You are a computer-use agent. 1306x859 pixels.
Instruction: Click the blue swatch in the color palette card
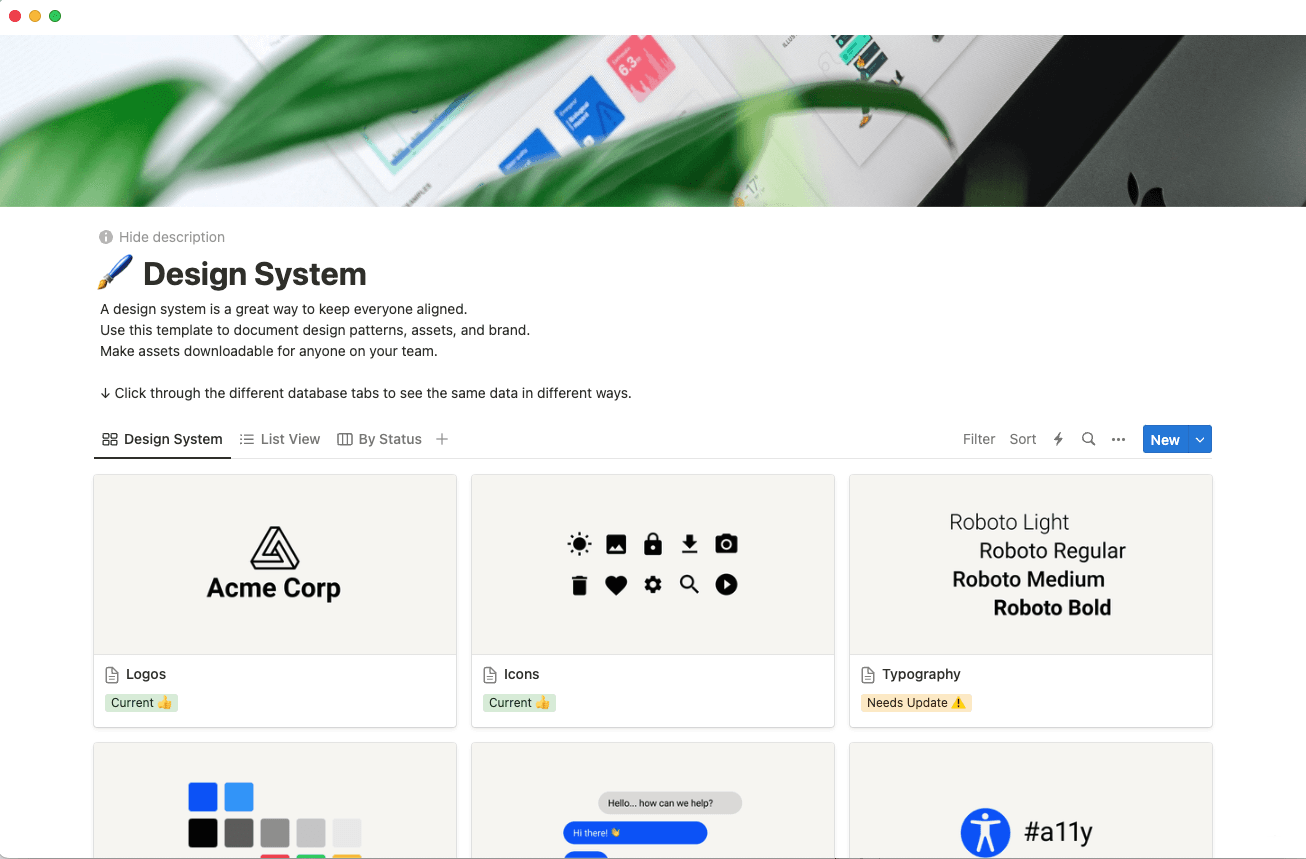tap(203, 797)
